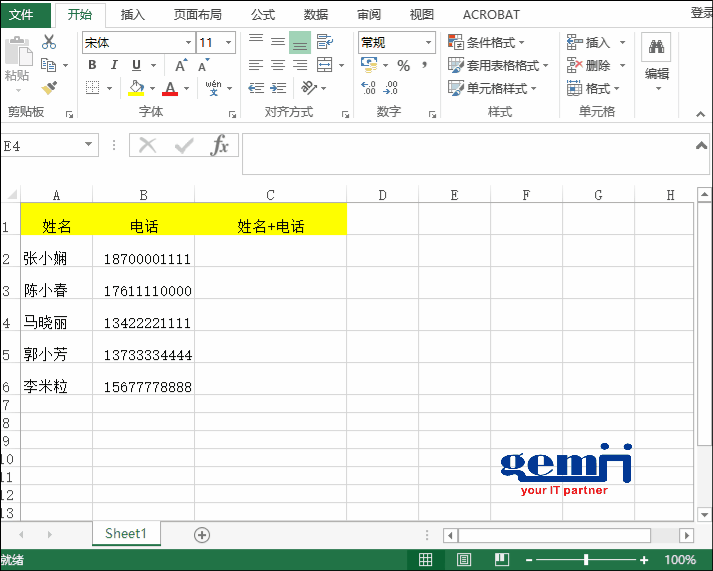Viewport: 713px width, 571px height.
Task: Toggle Italic formatting
Action: click(x=114, y=65)
